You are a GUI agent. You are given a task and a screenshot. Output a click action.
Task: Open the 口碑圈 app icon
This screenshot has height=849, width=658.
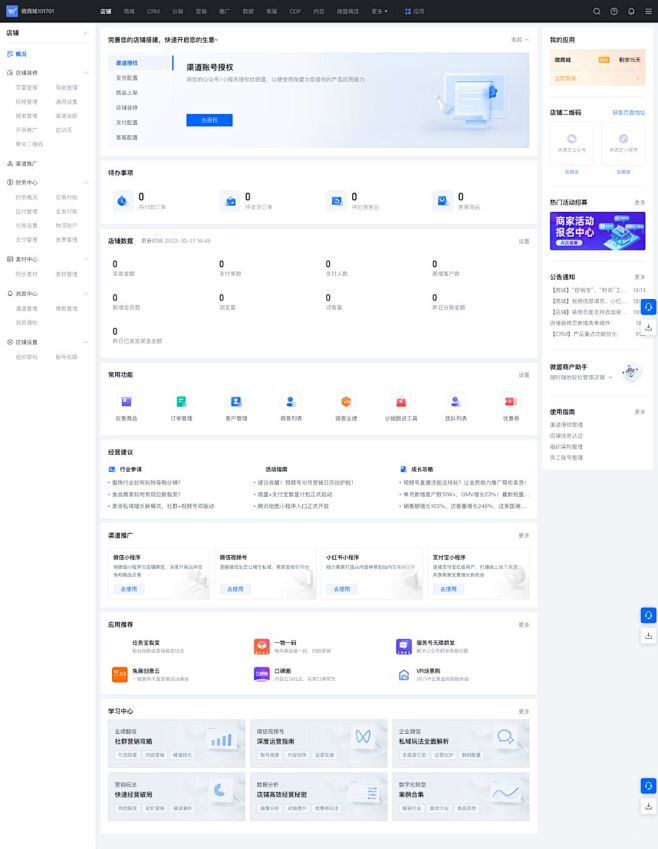click(x=262, y=674)
